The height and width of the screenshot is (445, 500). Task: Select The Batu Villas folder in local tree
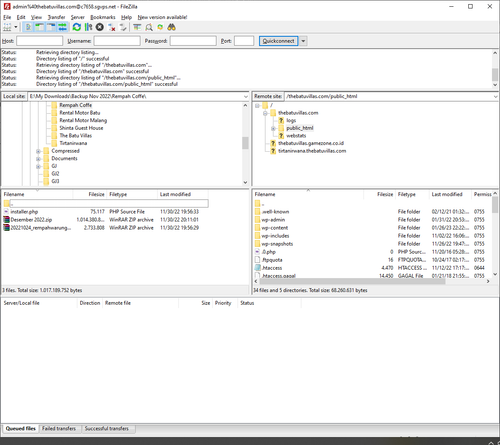pyautogui.click(x=76, y=136)
